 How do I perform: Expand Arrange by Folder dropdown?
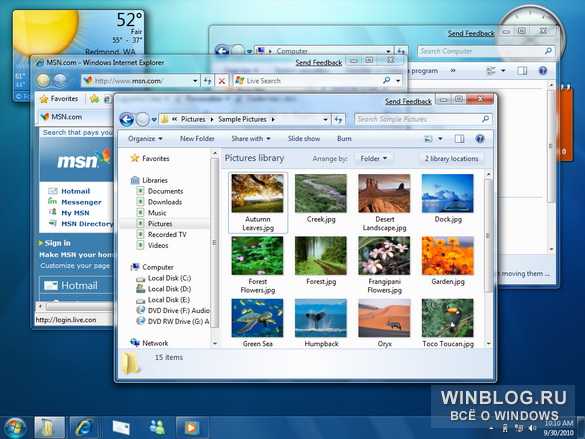coord(373,159)
